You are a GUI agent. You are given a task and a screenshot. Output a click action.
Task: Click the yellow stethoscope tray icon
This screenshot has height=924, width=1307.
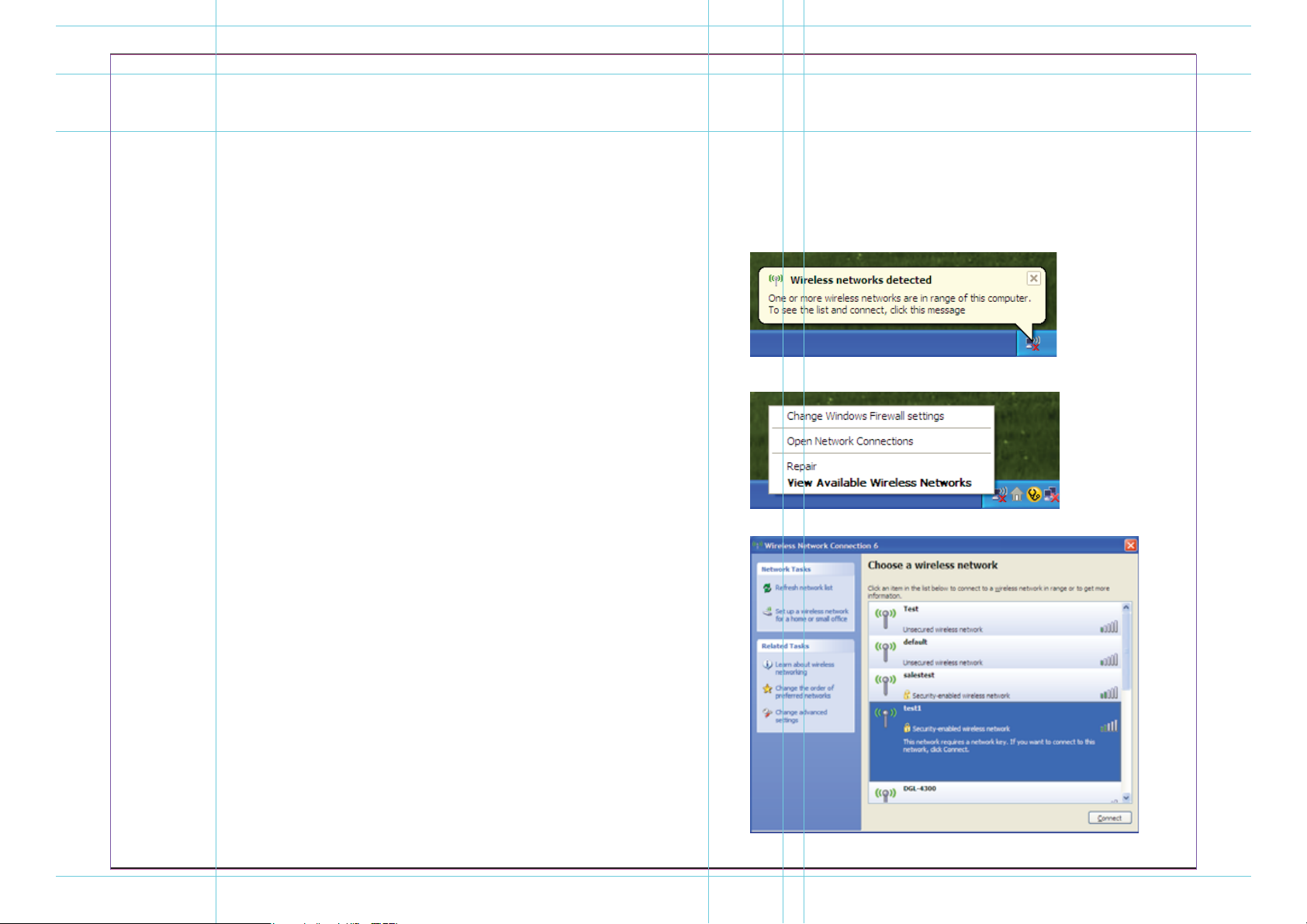point(1034,493)
